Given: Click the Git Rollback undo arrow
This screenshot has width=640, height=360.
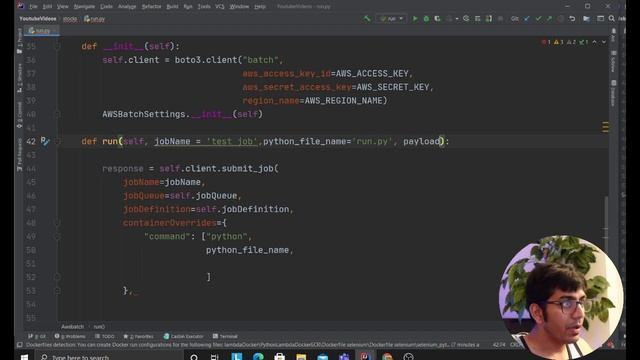Looking at the screenshot, I should click(x=572, y=19).
